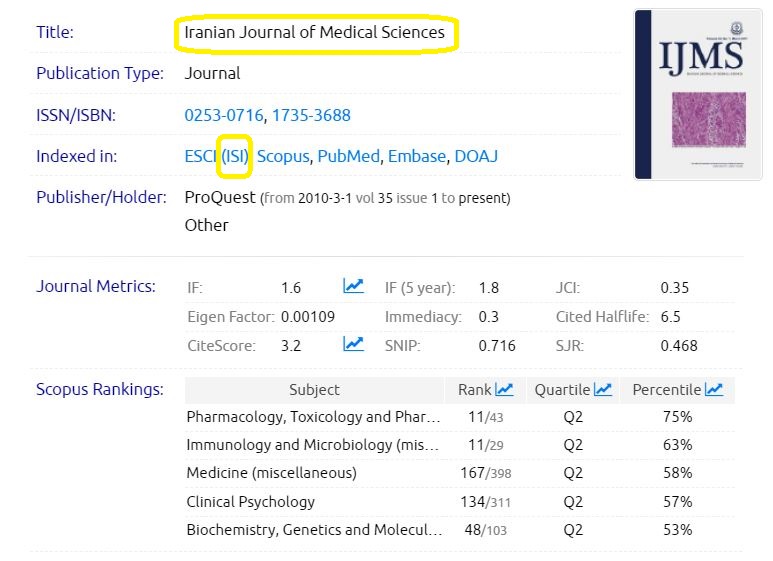
Task: Open ISSN link 0253-0716
Action: click(224, 115)
